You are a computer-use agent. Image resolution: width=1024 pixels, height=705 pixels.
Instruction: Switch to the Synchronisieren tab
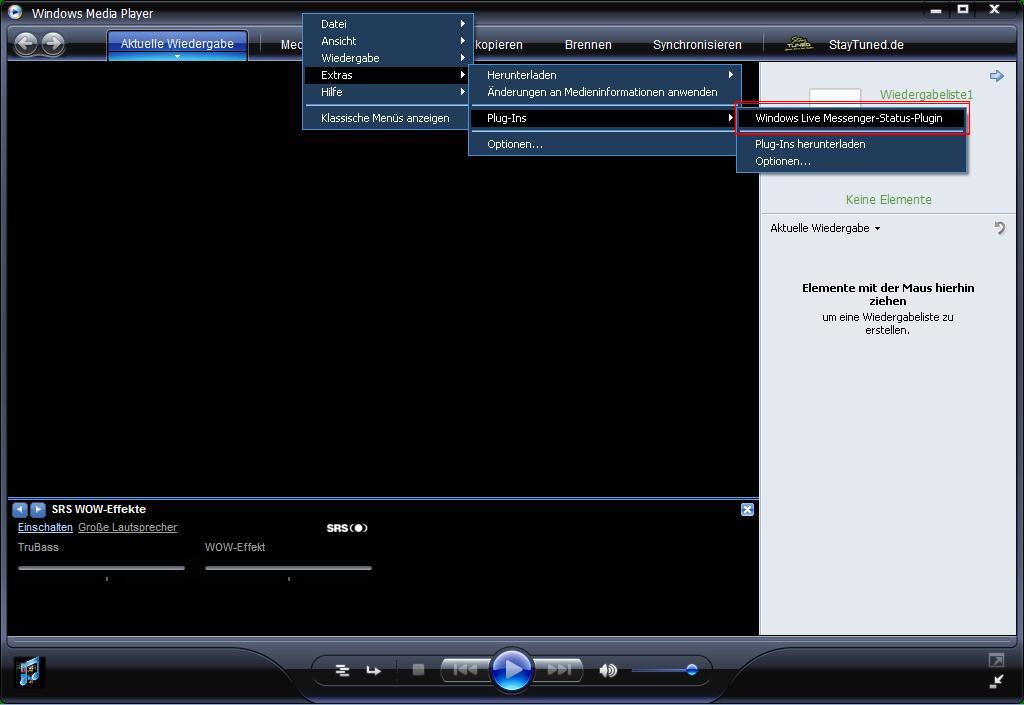[x=697, y=44]
